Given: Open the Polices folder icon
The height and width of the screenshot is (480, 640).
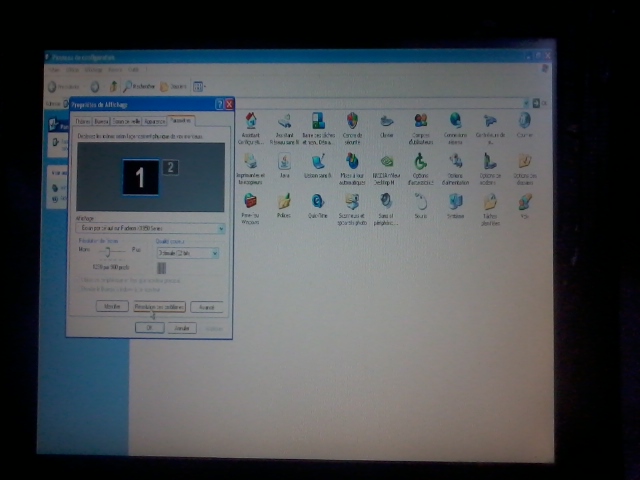Looking at the screenshot, I should coord(284,206).
